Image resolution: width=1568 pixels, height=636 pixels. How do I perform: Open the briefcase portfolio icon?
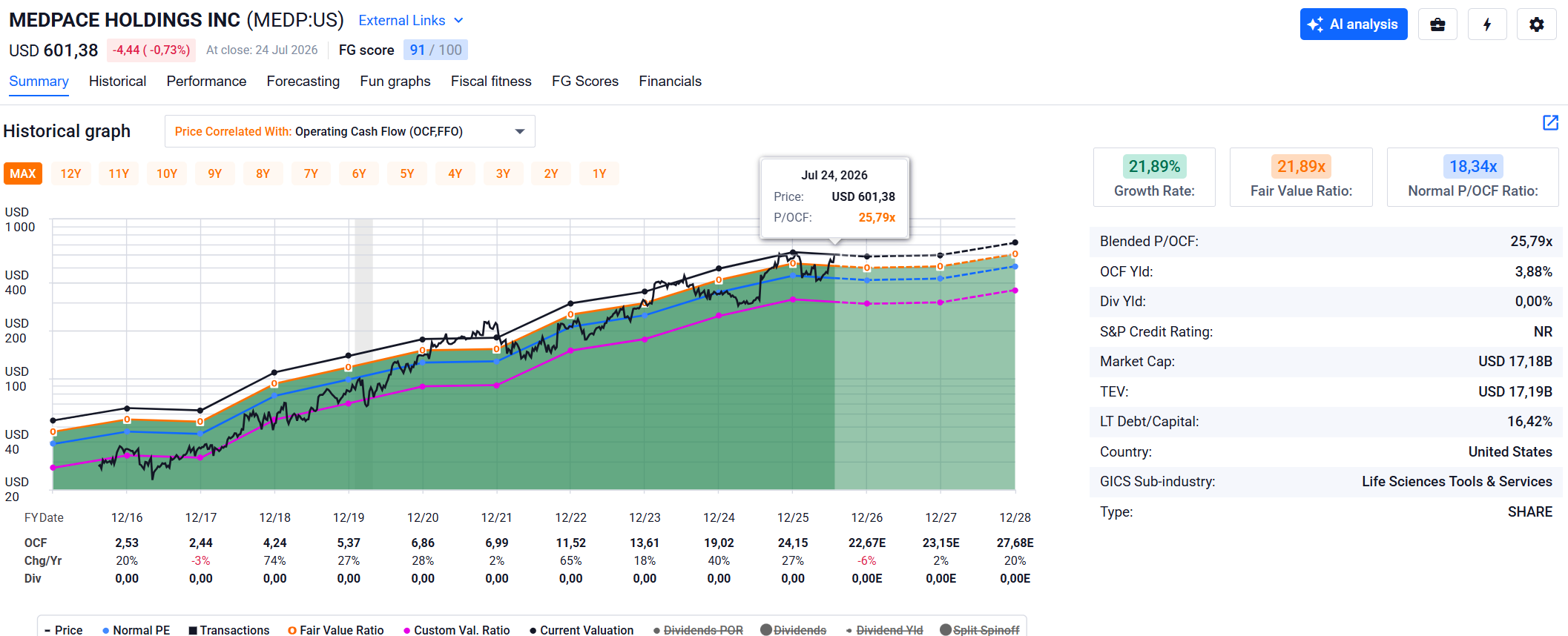[1437, 24]
